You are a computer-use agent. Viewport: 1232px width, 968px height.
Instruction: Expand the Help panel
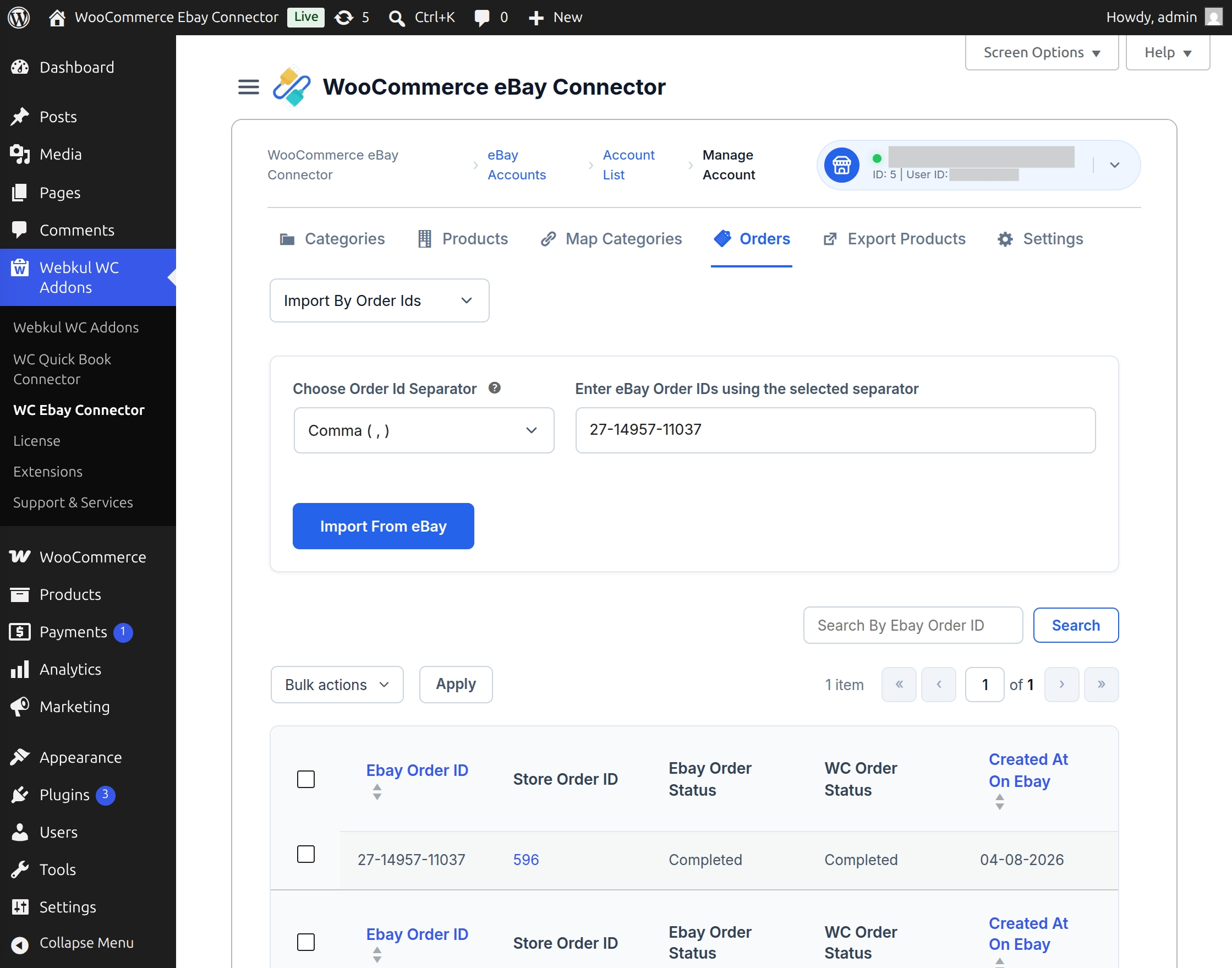tap(1168, 52)
